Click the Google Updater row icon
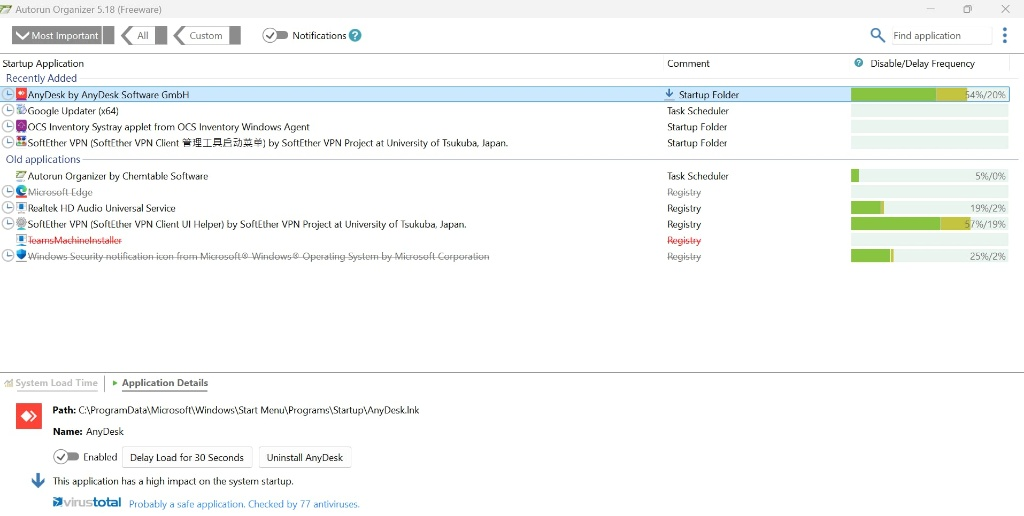1024x516 pixels. (x=22, y=110)
